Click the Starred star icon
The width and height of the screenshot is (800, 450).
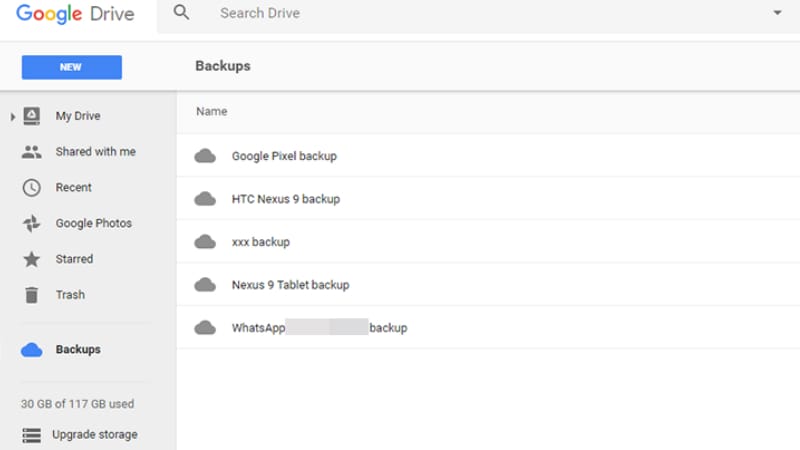click(x=32, y=259)
